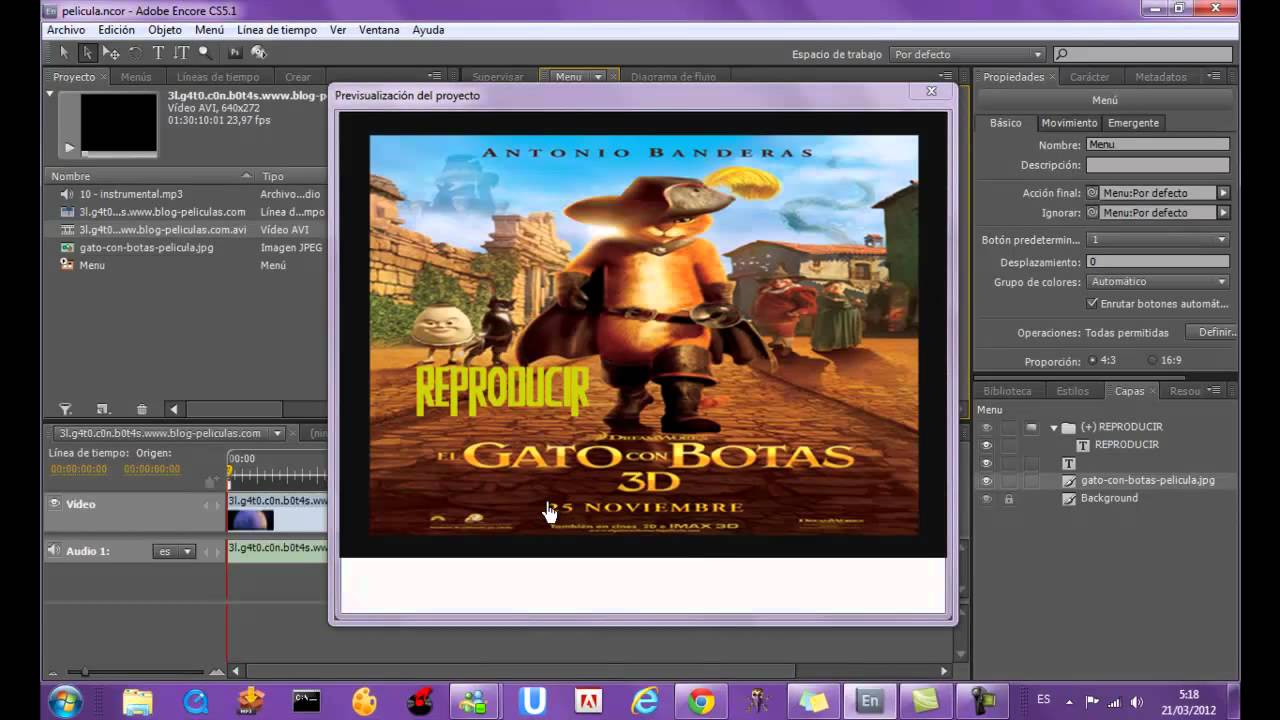Open the Archivo menu
Screen dimensions: 1280x720
tap(66, 30)
